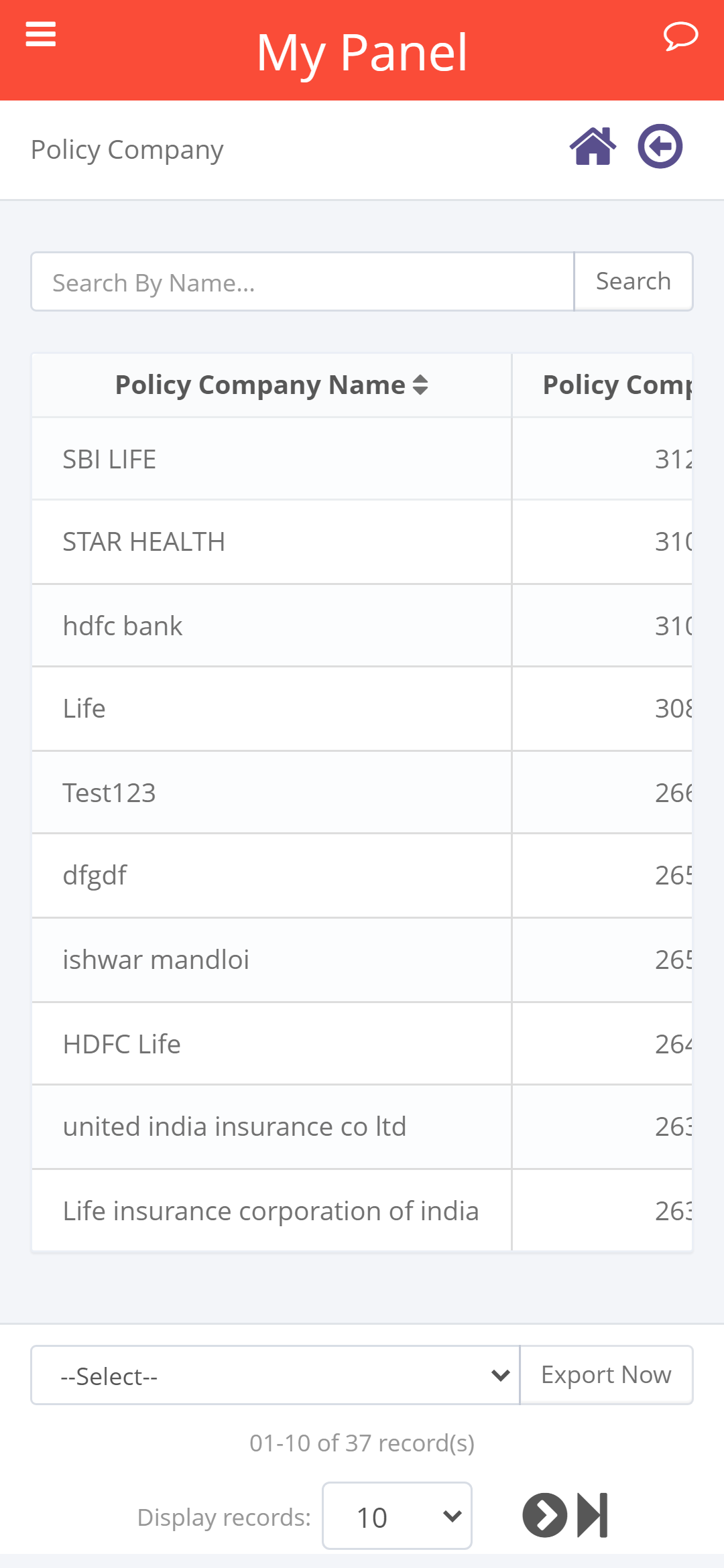Select united india insurance co ltd row
The image size is (724, 1568).
pyautogui.click(x=362, y=1127)
